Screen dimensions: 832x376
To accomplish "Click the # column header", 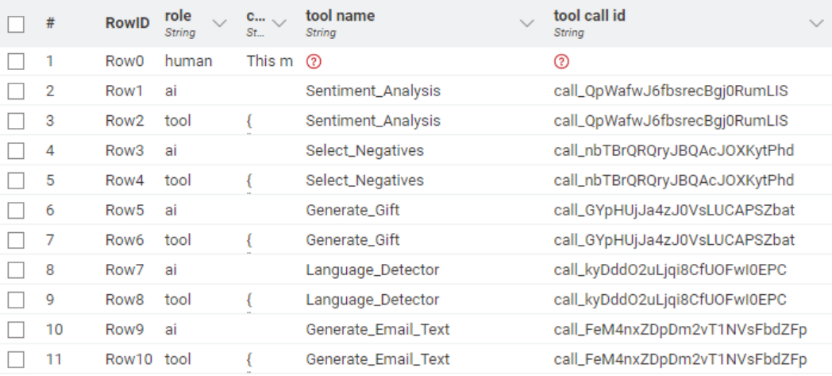I will (50, 23).
